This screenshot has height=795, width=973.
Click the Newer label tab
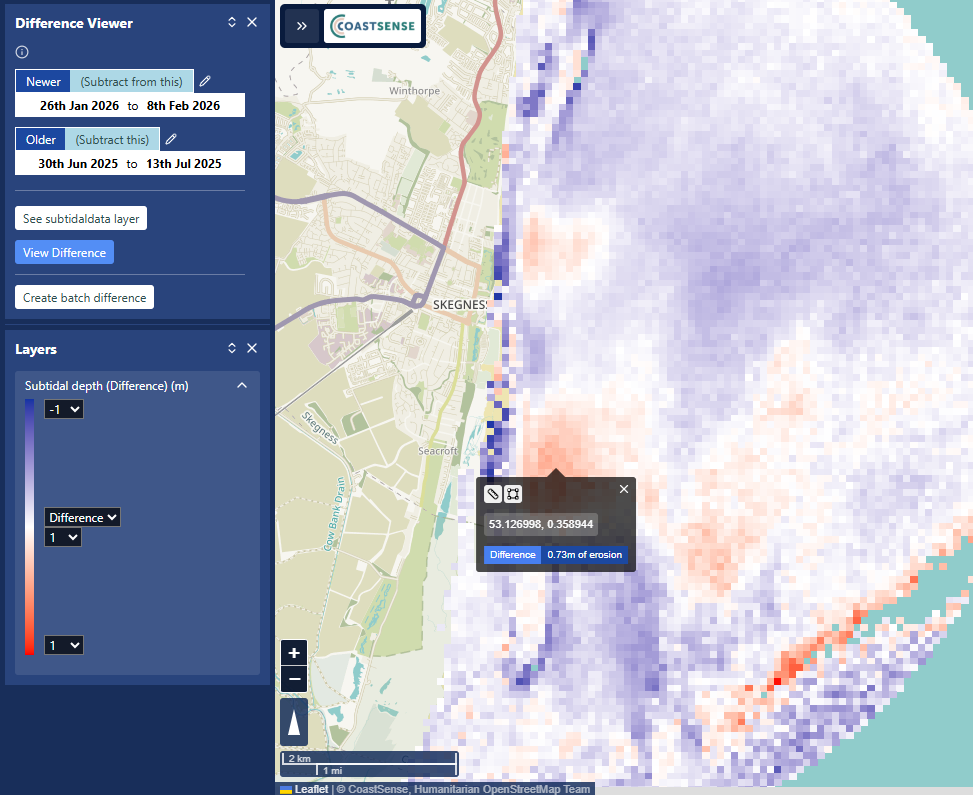(43, 82)
